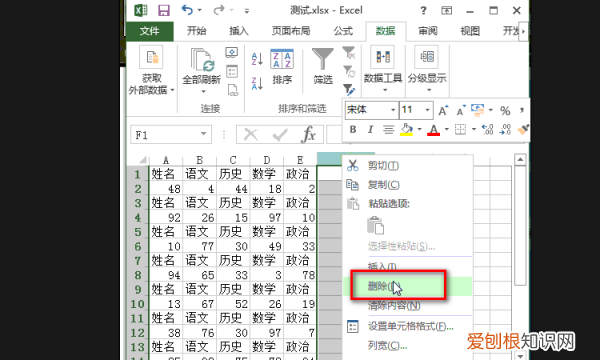Choose 剪切(T) from context menu
This screenshot has height=360, width=600.
pos(408,166)
